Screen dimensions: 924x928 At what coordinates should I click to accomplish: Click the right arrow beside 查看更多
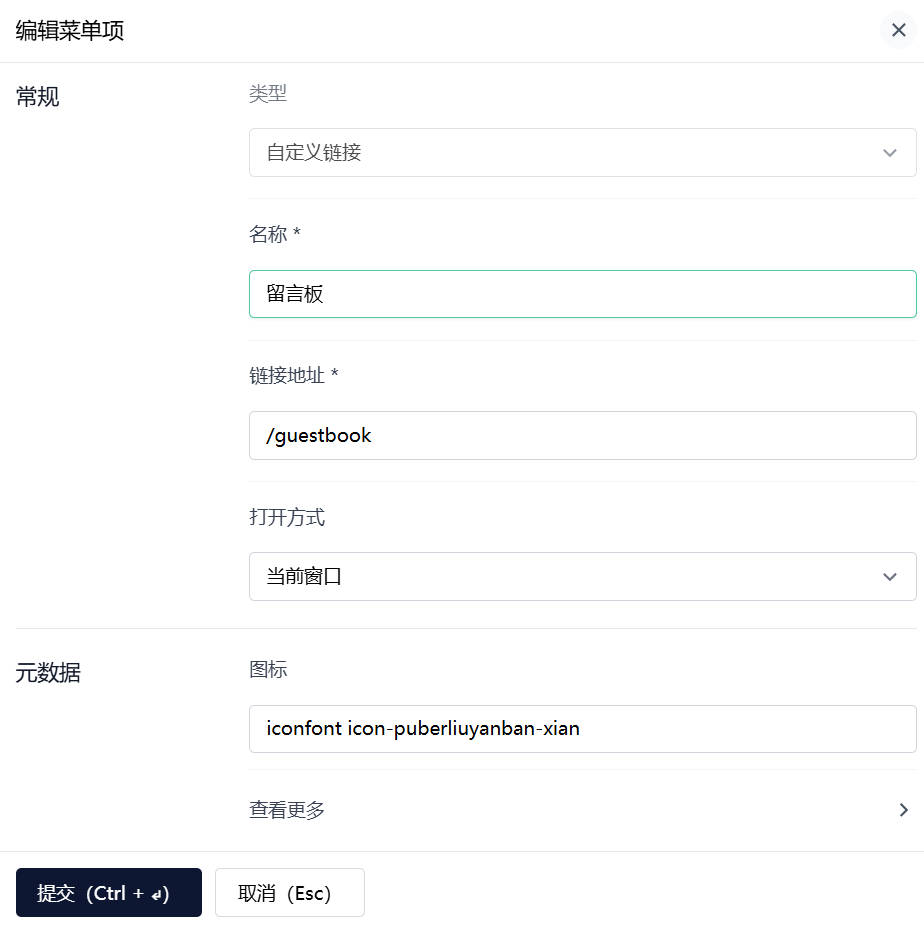tap(903, 810)
